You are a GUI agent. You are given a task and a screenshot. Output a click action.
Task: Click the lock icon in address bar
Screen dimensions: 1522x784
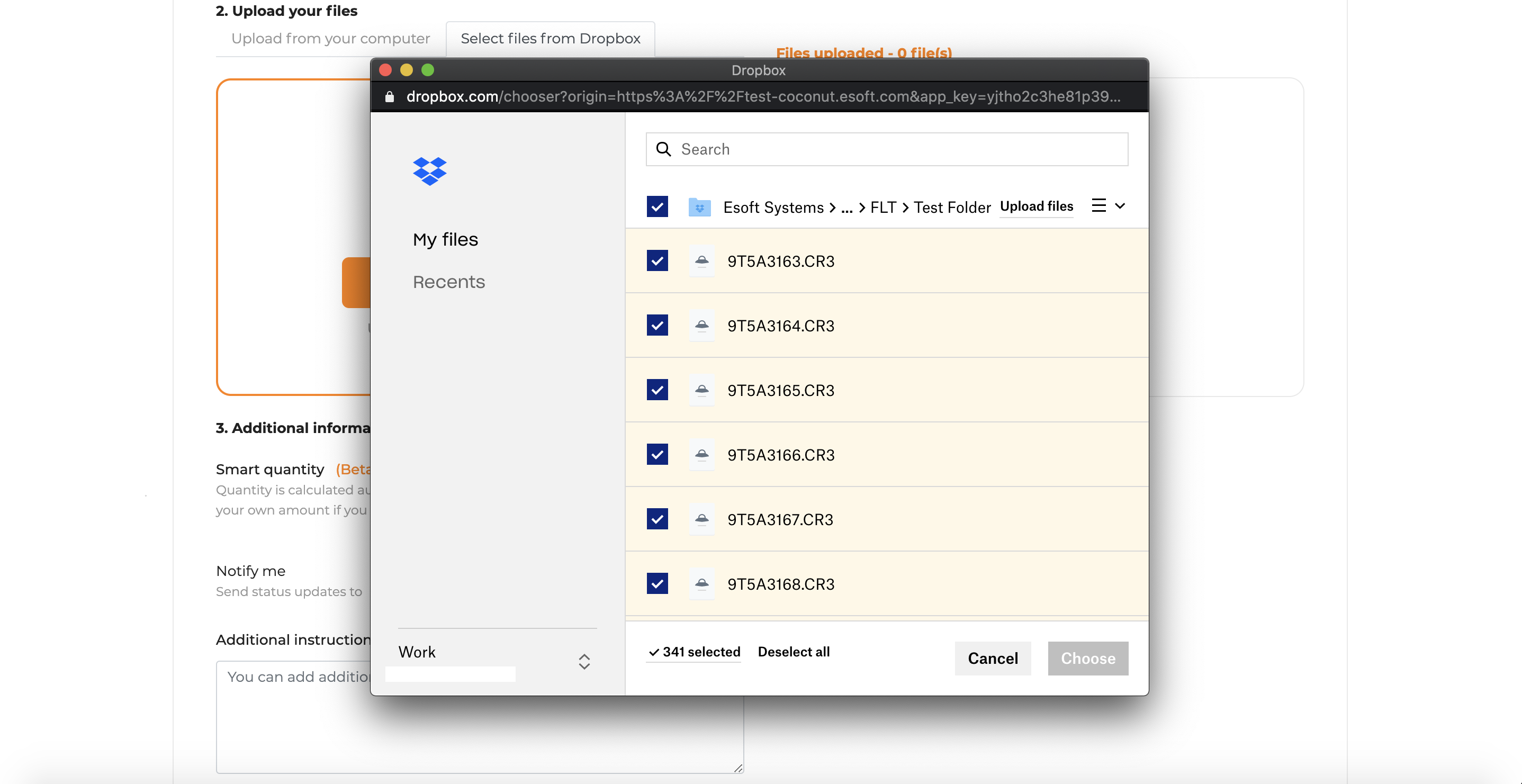[x=389, y=97]
